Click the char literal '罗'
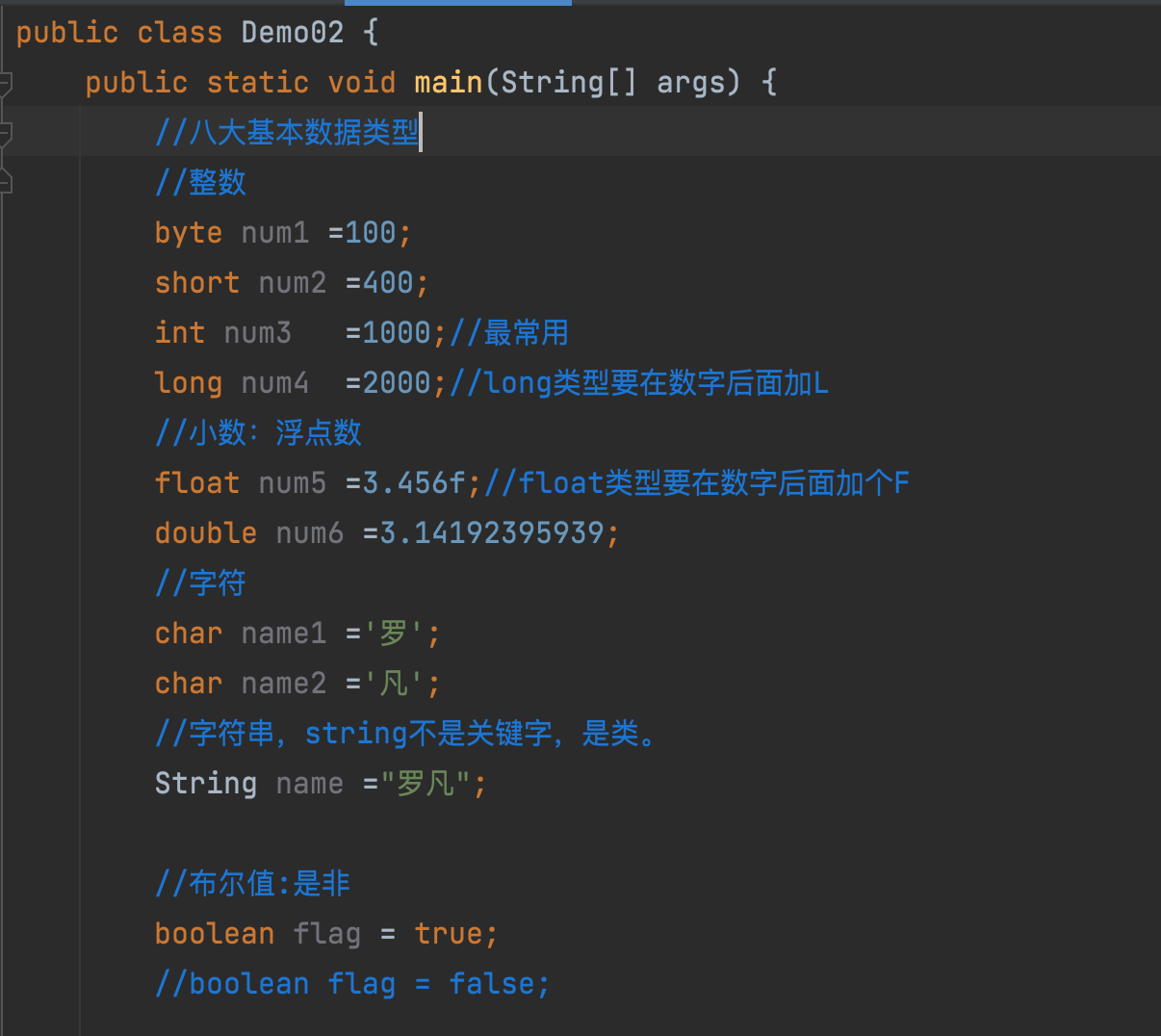Image resolution: width=1161 pixels, height=1036 pixels. pyautogui.click(x=393, y=634)
